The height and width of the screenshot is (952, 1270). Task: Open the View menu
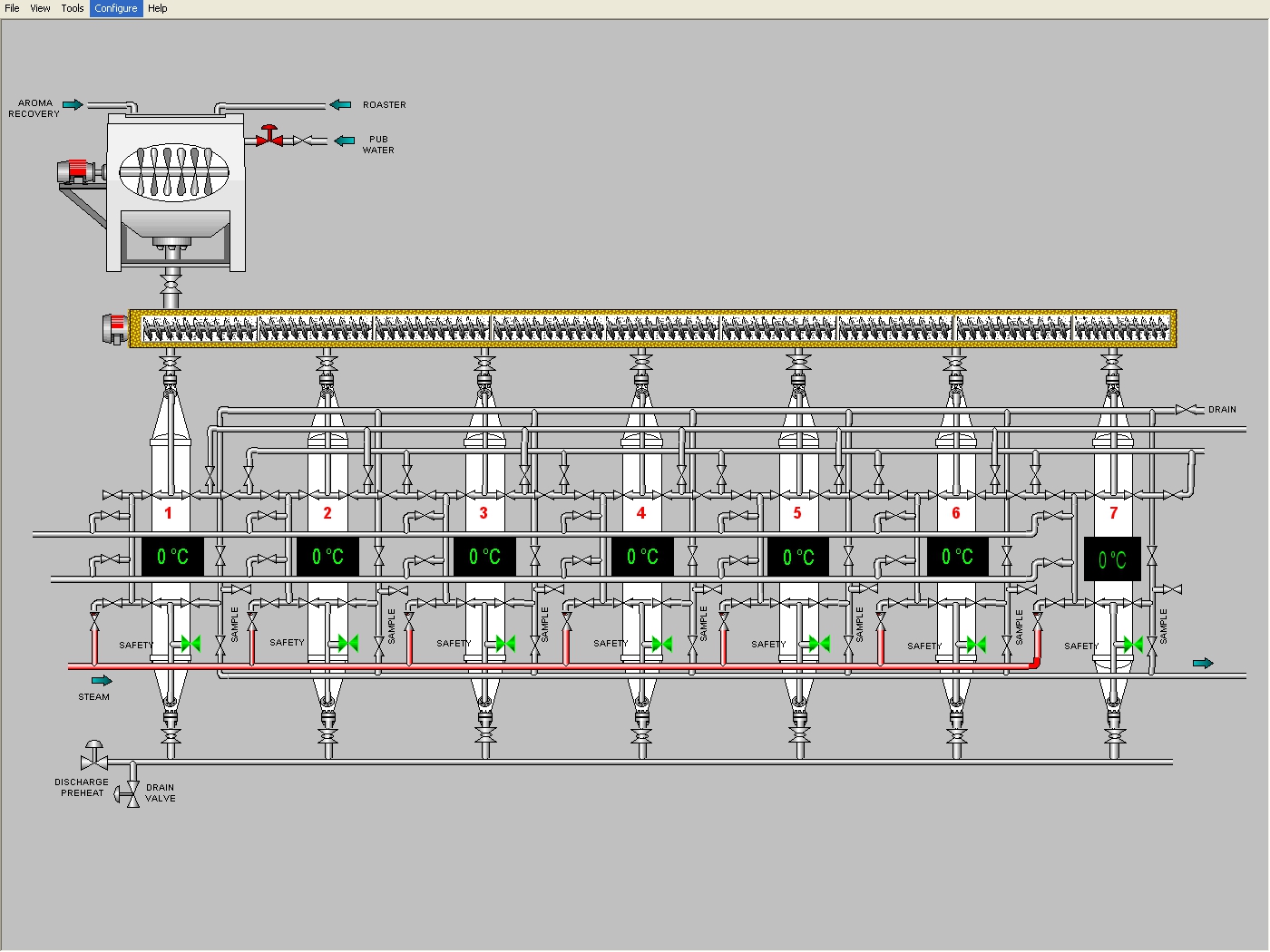[x=40, y=8]
